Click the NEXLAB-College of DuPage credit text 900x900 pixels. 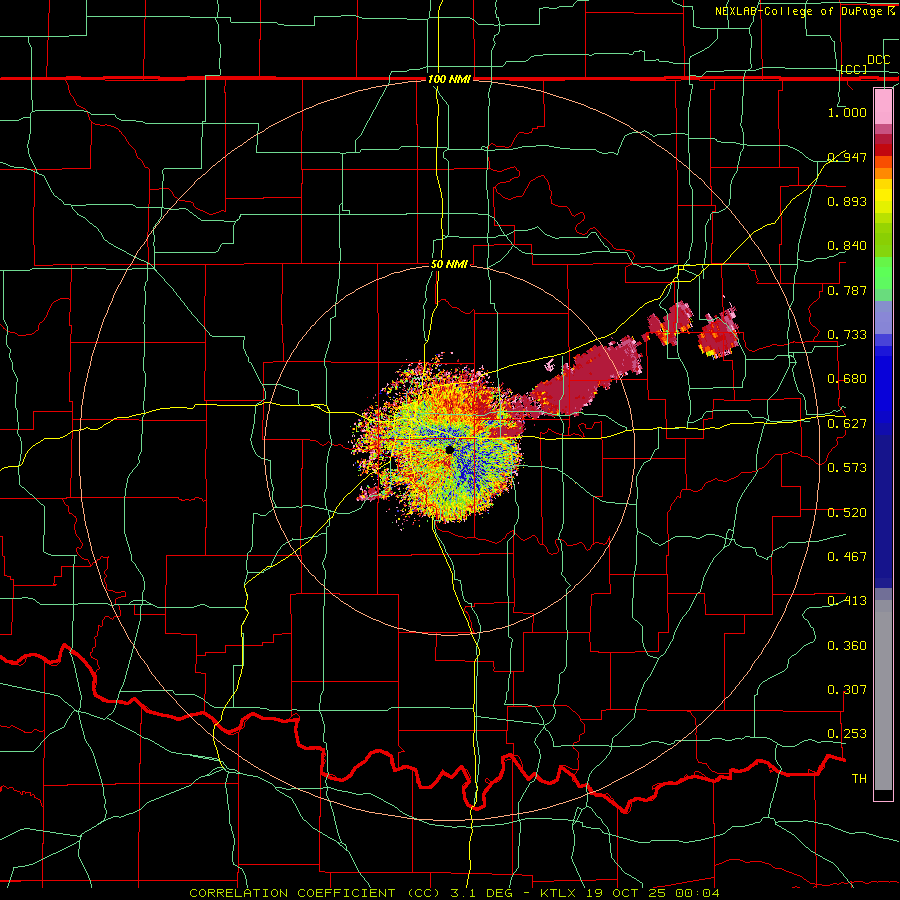[x=798, y=11]
